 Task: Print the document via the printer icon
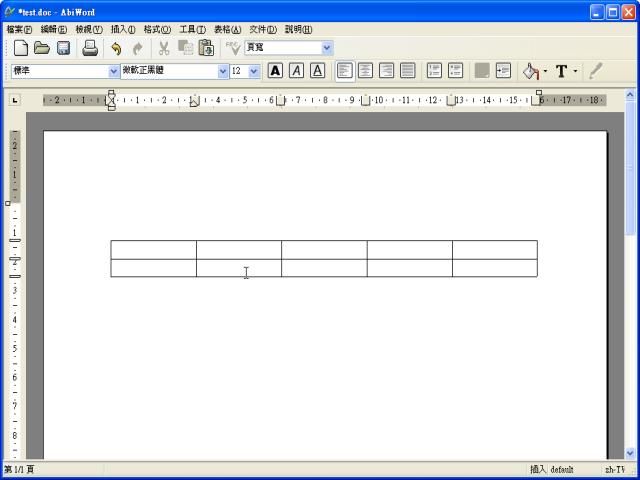(90, 48)
